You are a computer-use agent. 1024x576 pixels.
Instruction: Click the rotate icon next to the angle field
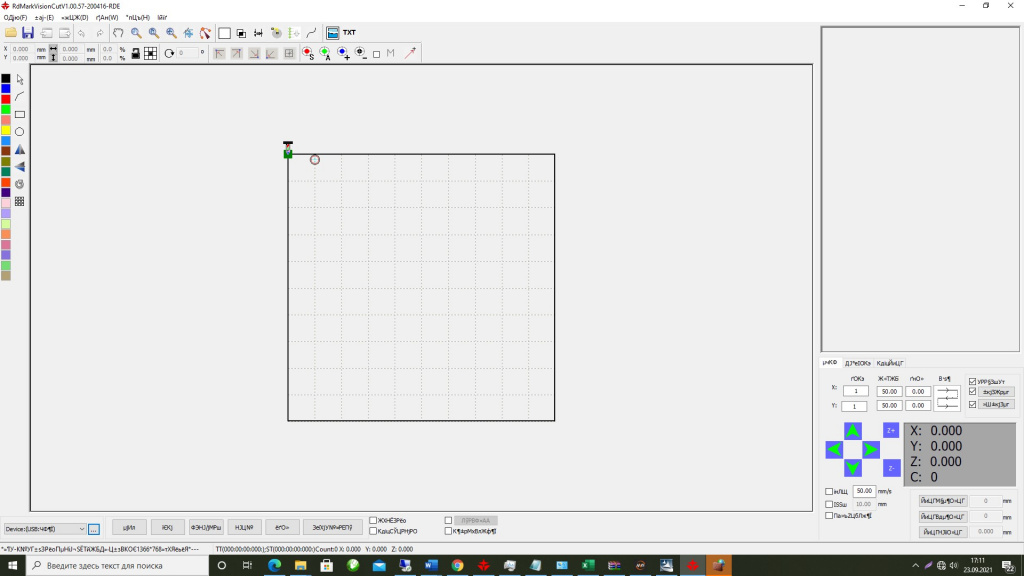pyautogui.click(x=169, y=54)
